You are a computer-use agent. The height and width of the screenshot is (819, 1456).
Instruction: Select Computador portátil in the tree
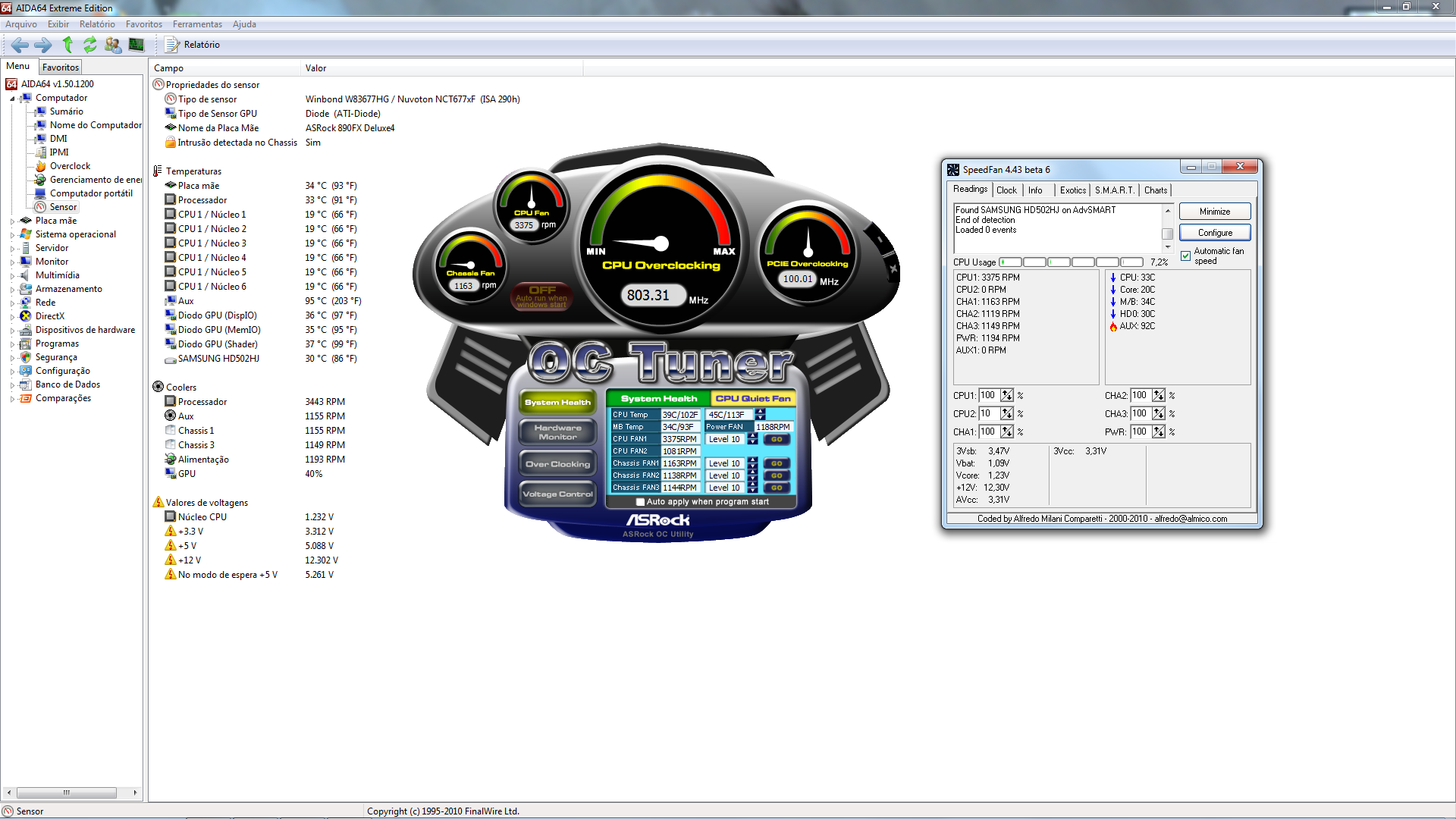tap(91, 193)
